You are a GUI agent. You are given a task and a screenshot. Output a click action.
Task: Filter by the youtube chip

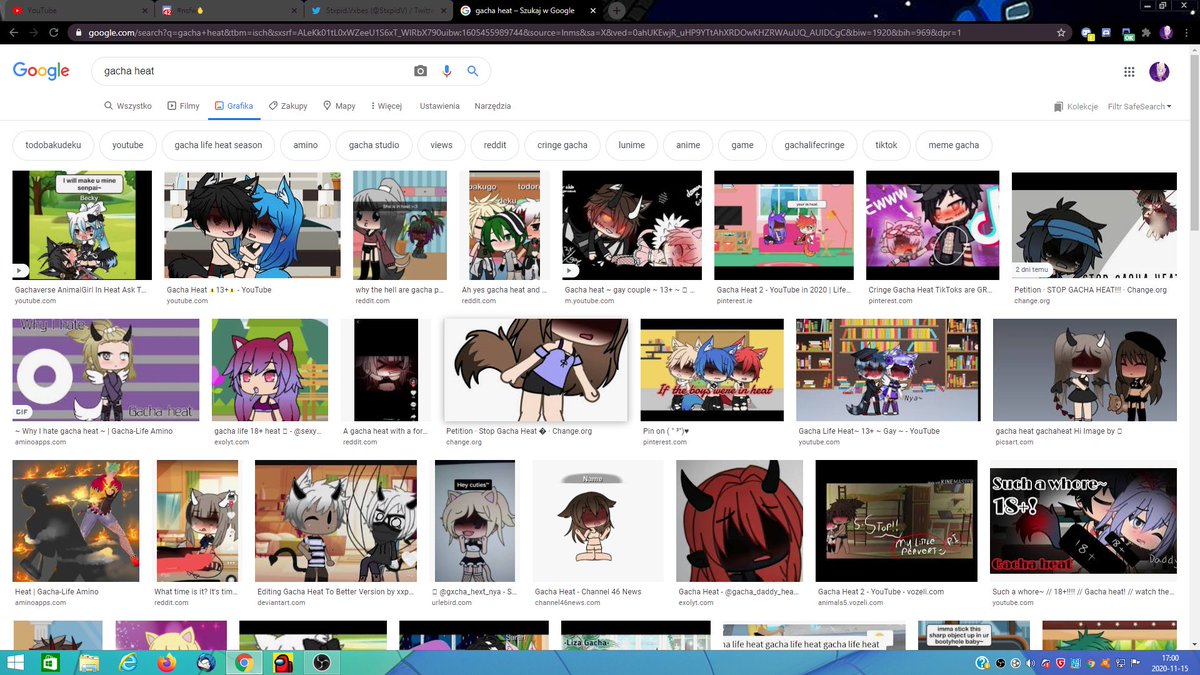pyautogui.click(x=128, y=145)
